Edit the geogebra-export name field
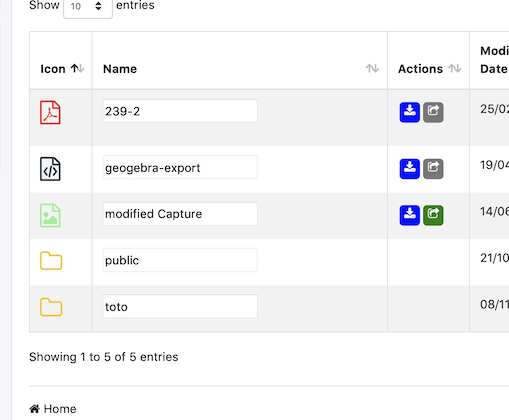Viewport: 509px width, 420px height. click(x=180, y=167)
